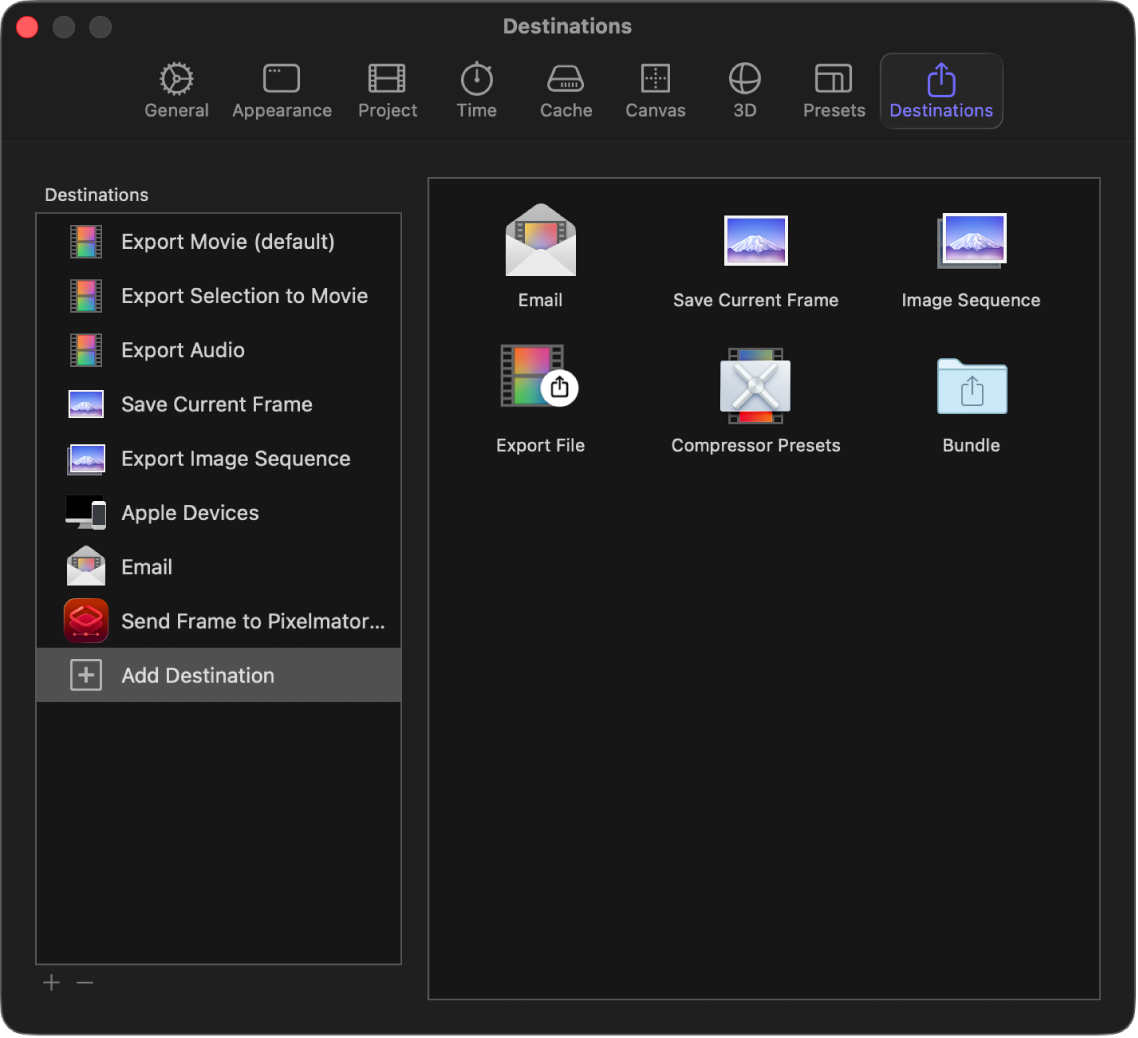
Task: Add a destination with plus button
Action: (52, 983)
